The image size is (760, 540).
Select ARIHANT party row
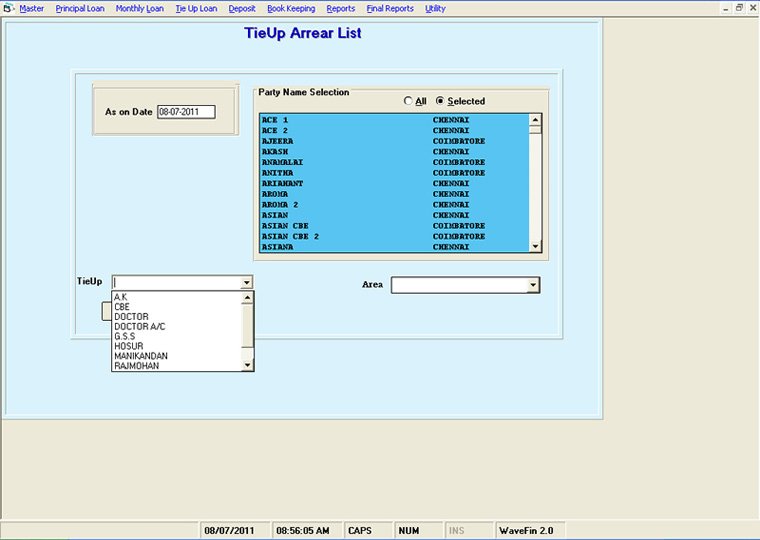click(x=282, y=183)
